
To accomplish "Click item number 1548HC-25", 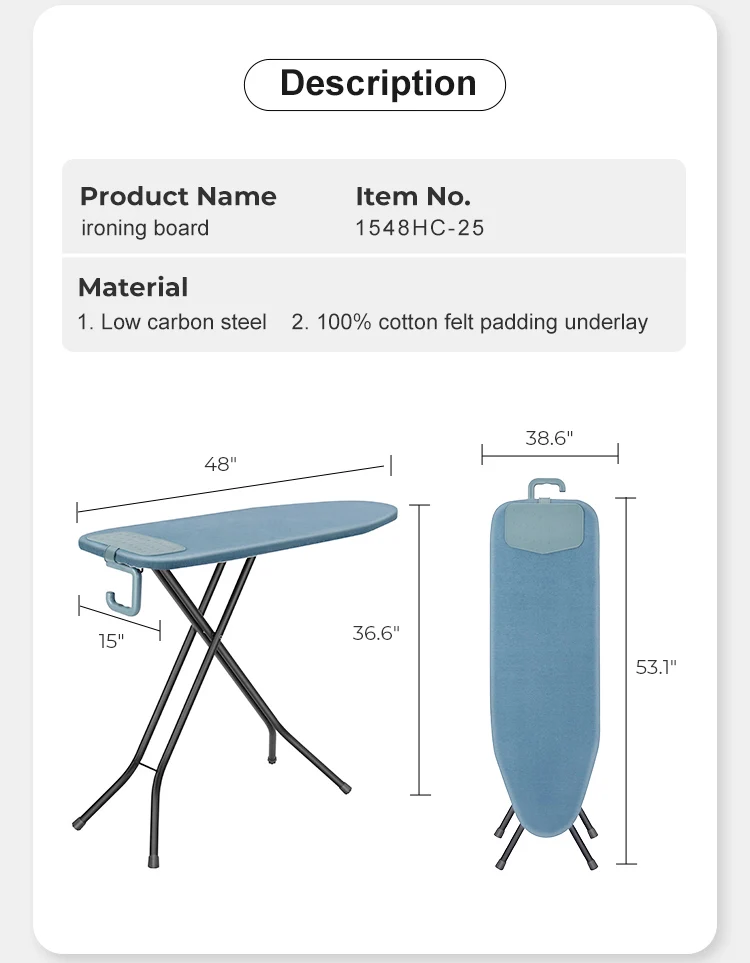I will tap(420, 228).
